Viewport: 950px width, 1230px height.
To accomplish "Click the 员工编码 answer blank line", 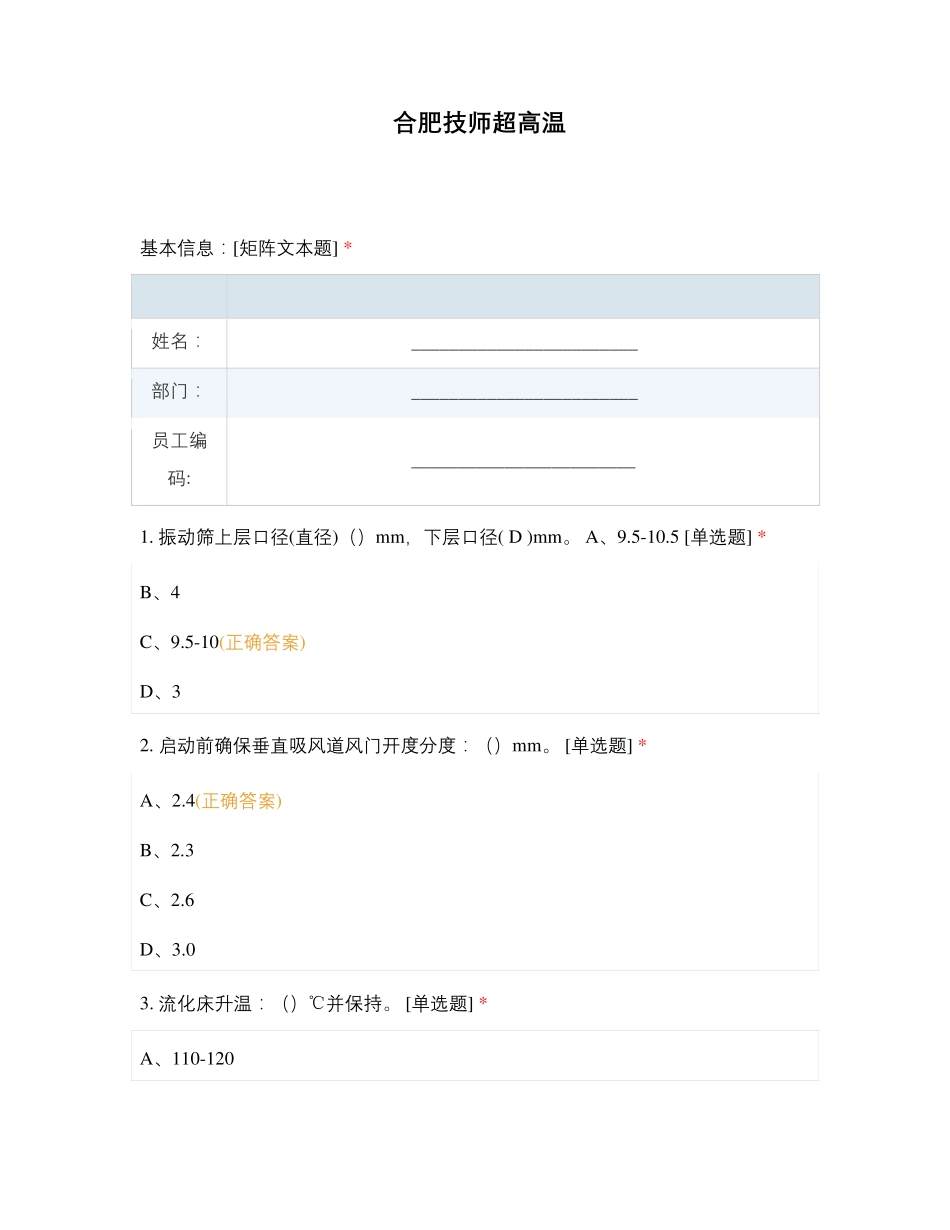I will [x=523, y=463].
